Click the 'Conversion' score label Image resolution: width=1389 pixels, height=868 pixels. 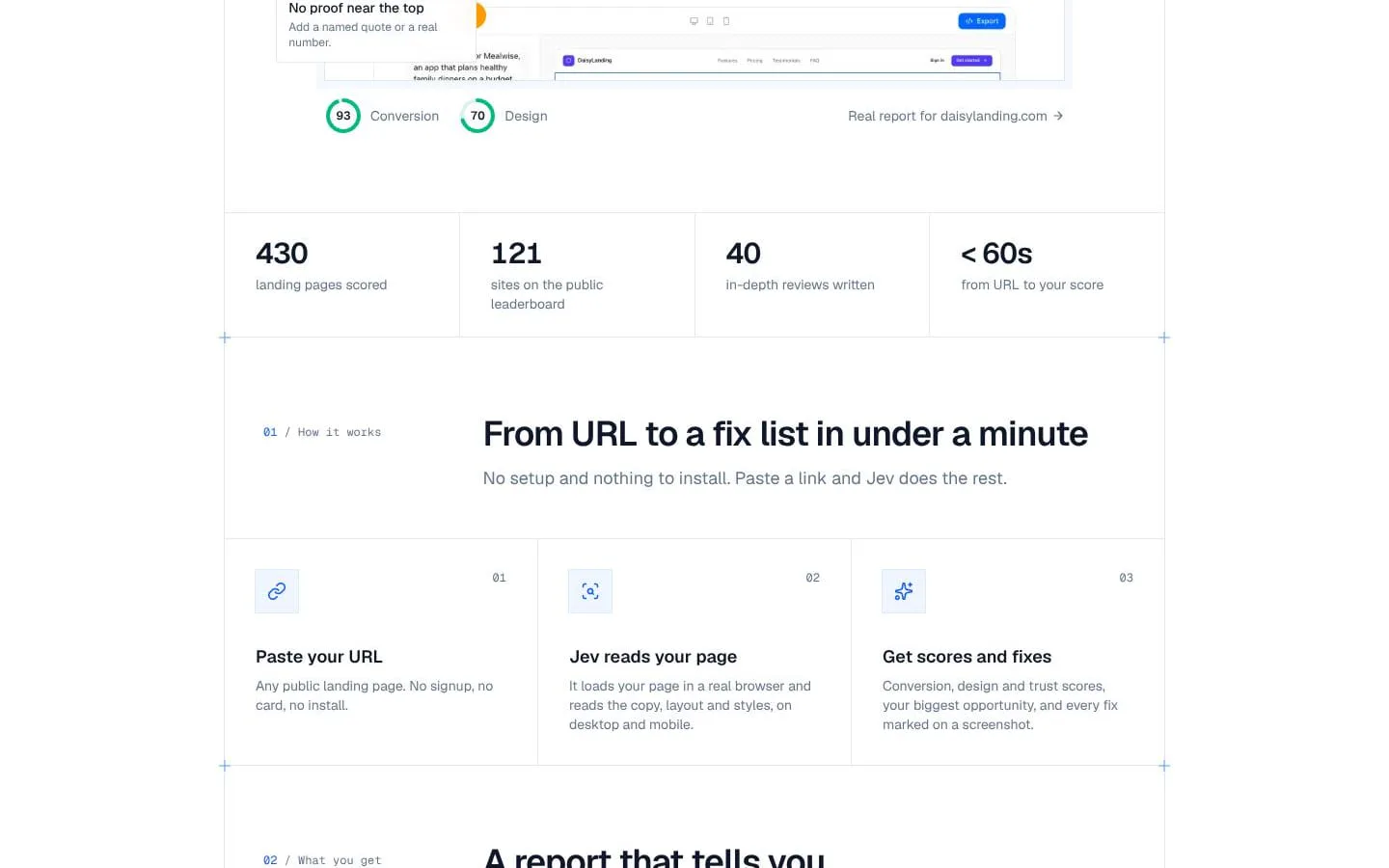pos(404,116)
